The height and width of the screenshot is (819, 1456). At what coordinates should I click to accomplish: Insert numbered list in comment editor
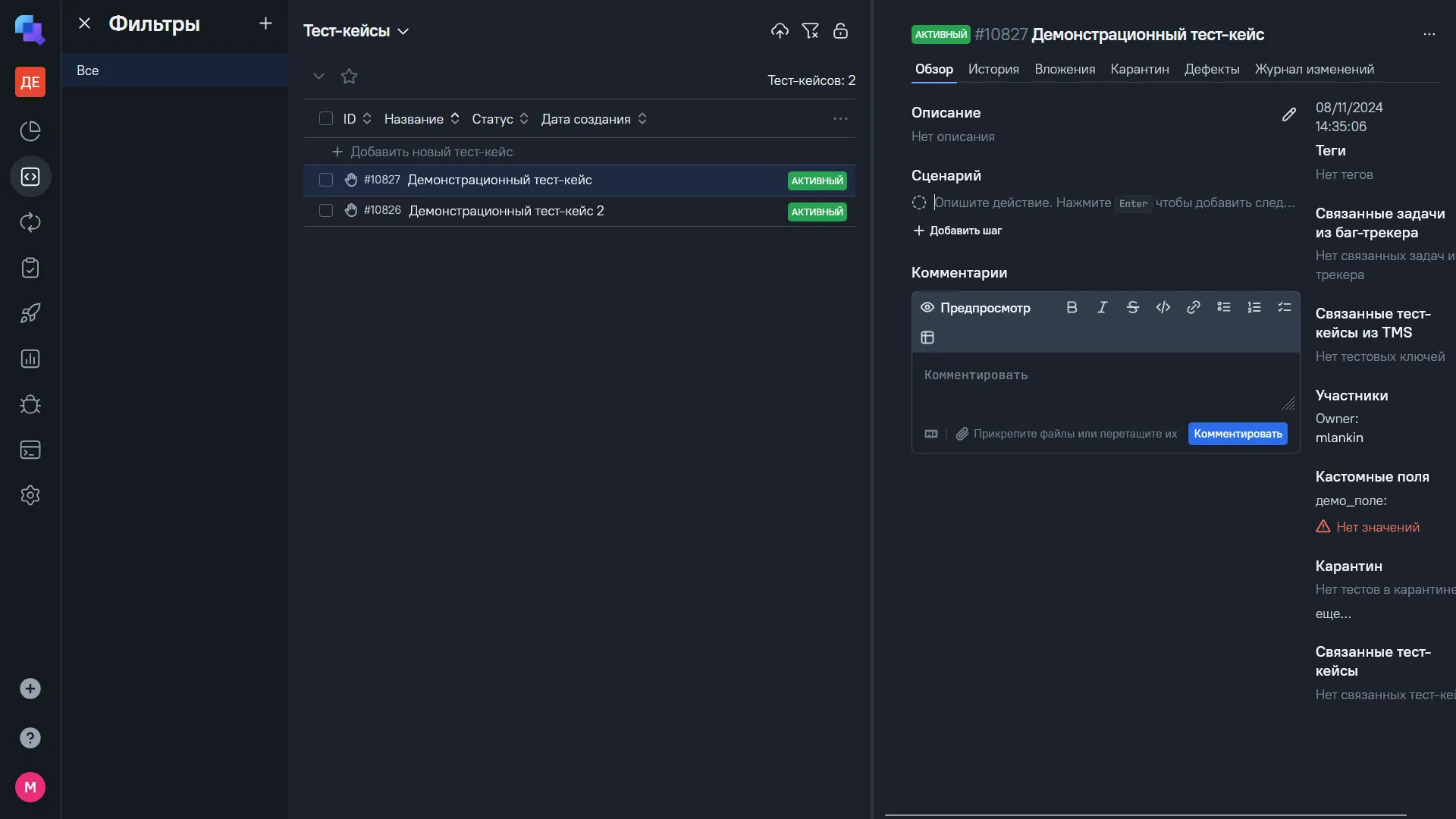tap(1254, 307)
